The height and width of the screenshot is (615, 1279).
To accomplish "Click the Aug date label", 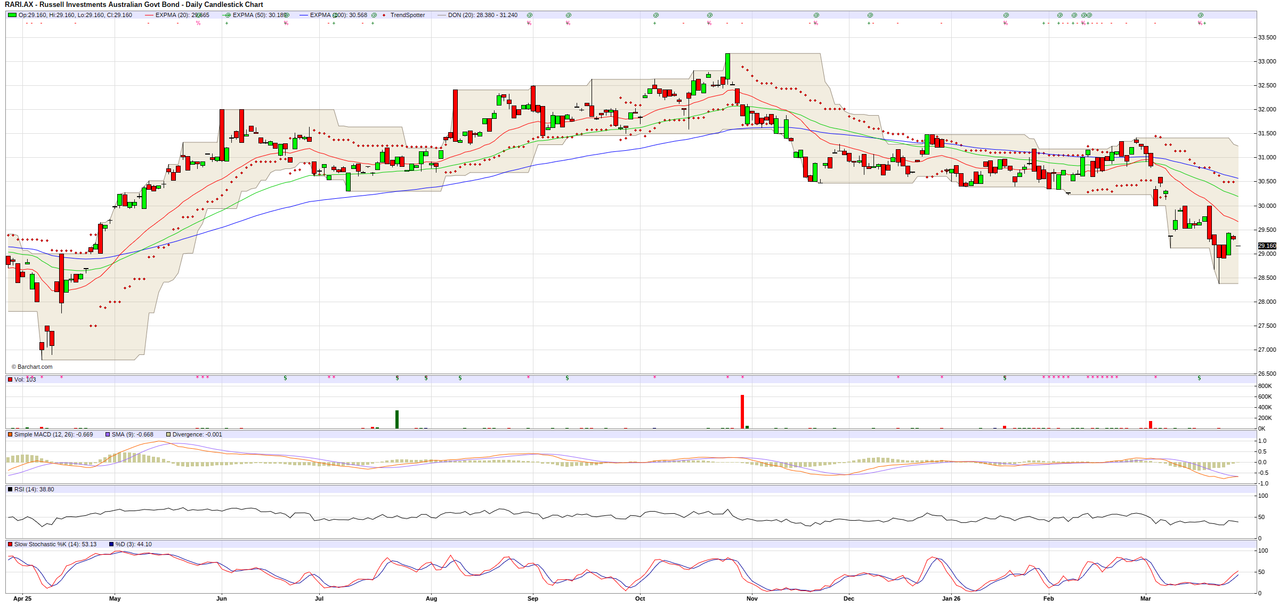I will pos(431,599).
